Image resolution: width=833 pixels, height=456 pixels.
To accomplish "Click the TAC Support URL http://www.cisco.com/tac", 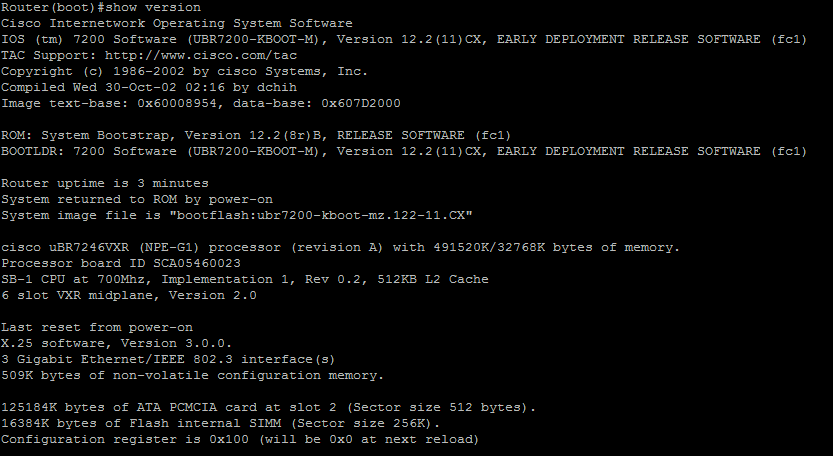I will point(201,55).
